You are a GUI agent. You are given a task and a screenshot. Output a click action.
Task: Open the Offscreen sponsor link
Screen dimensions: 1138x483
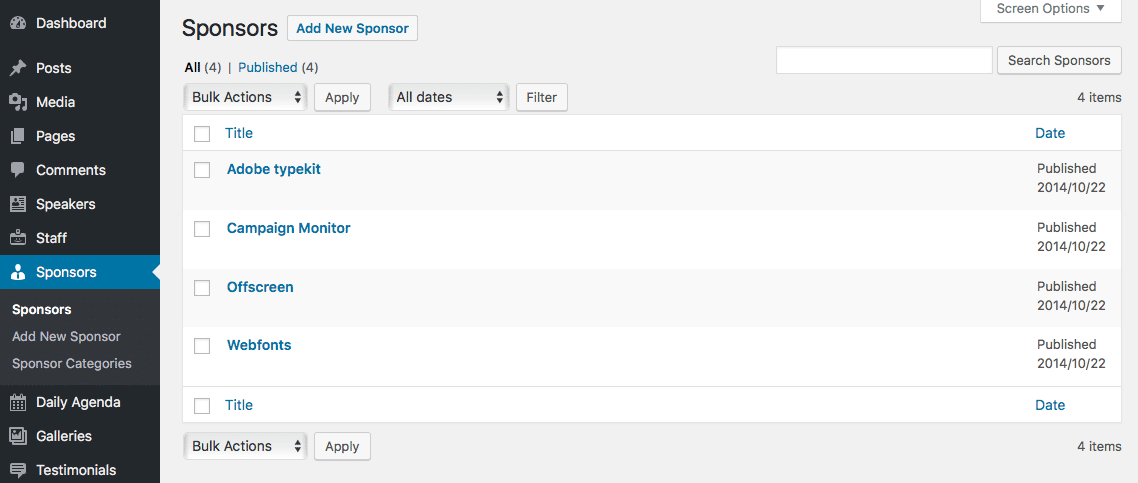tap(260, 287)
